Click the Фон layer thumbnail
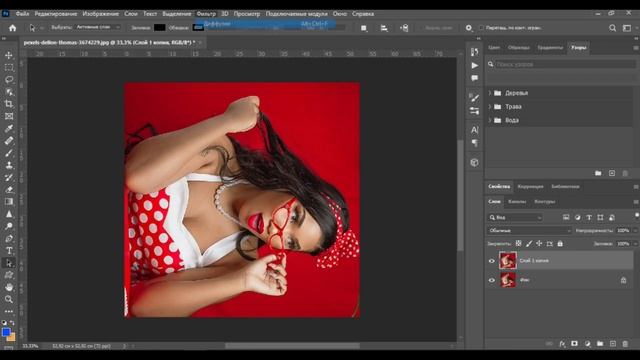Screen dimensions: 640x360 507,280
